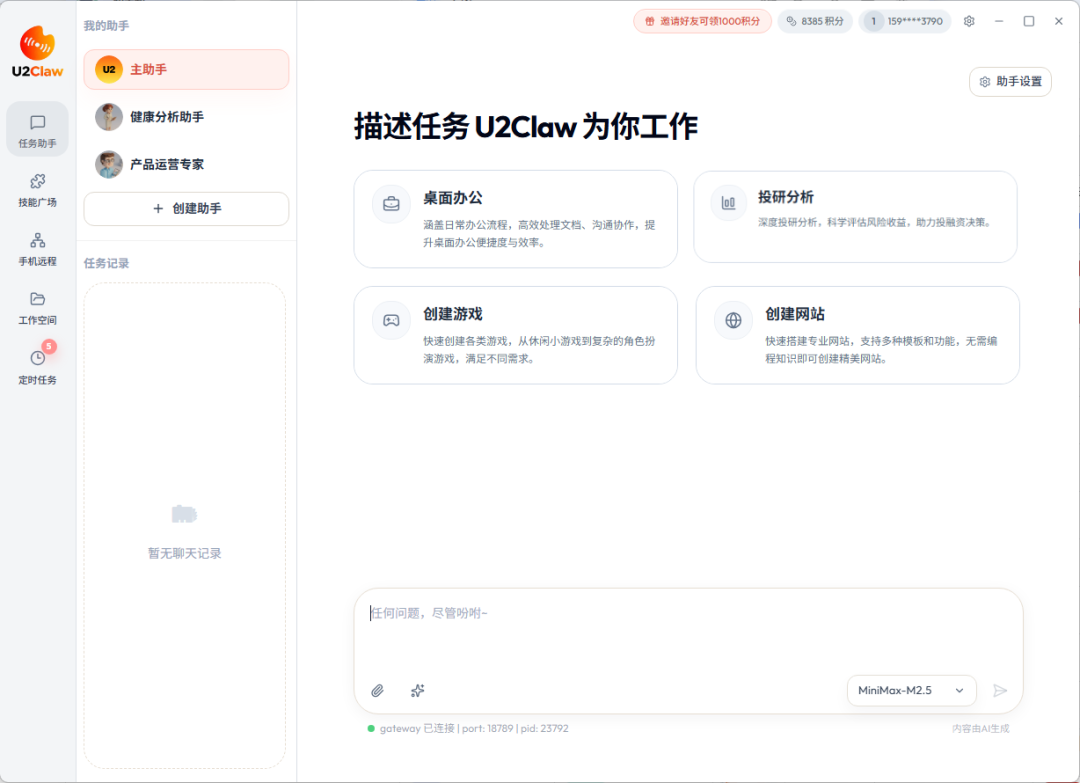
Task: Send the message with the arrow icon
Action: click(1000, 690)
